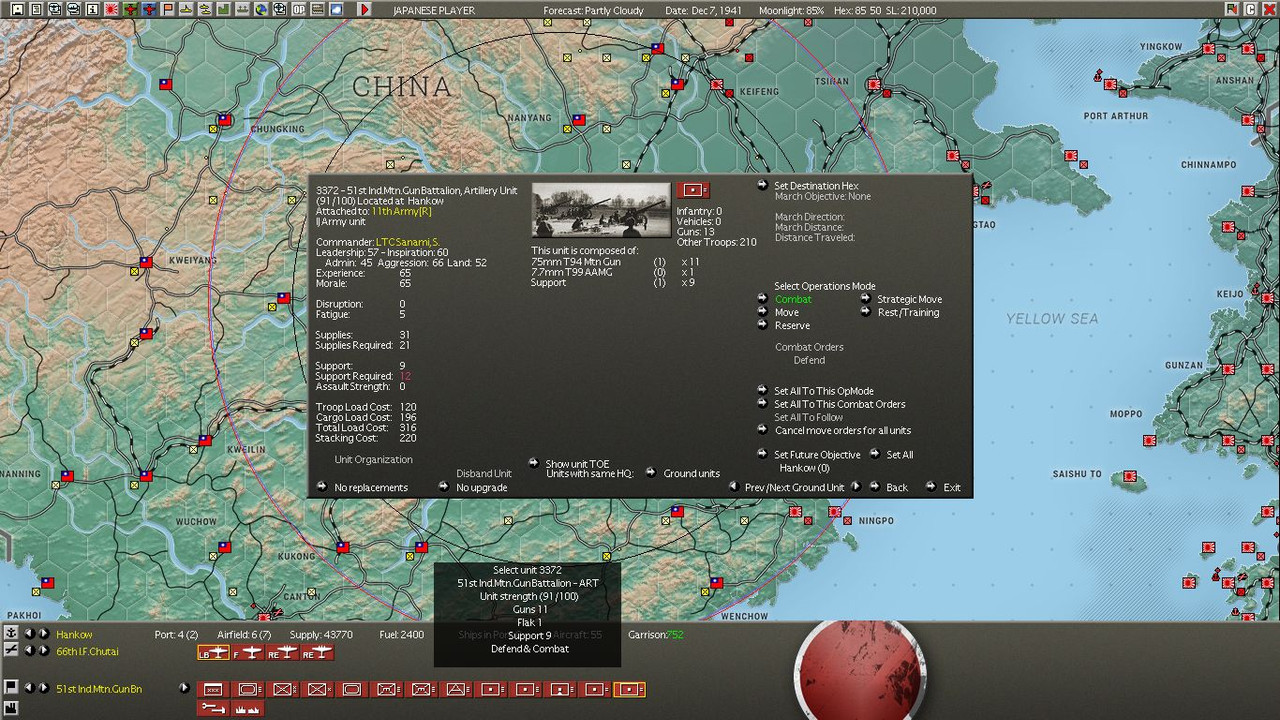Image resolution: width=1280 pixels, height=720 pixels.
Task: Click the 51st Ind.Mtn.GunBn unit name
Action: (x=99, y=688)
